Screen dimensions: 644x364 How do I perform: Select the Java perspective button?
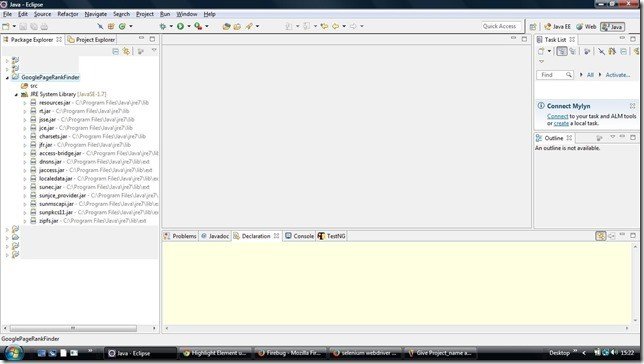click(612, 27)
